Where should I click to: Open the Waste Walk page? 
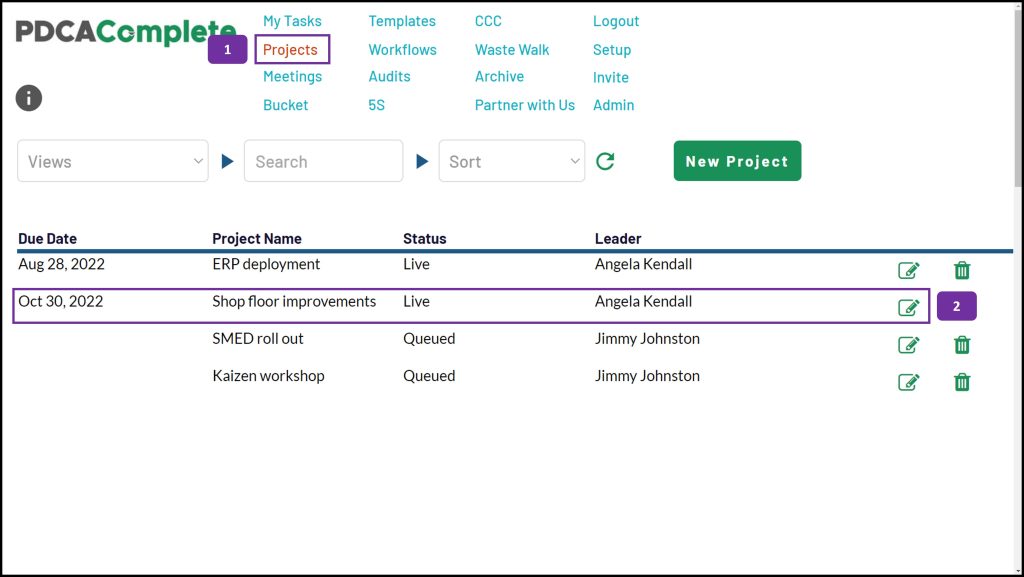point(512,50)
